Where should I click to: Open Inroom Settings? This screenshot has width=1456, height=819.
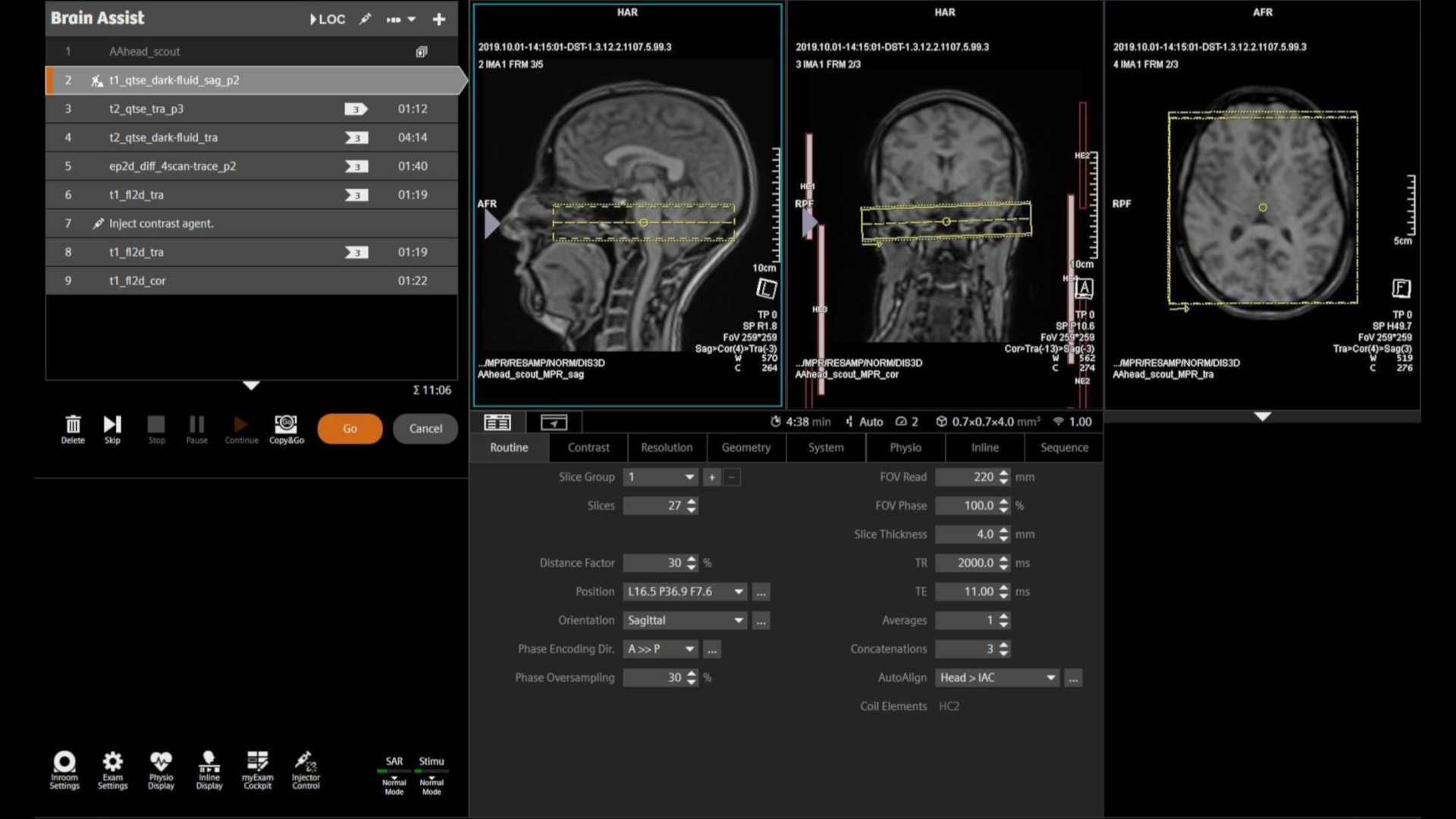pyautogui.click(x=64, y=769)
